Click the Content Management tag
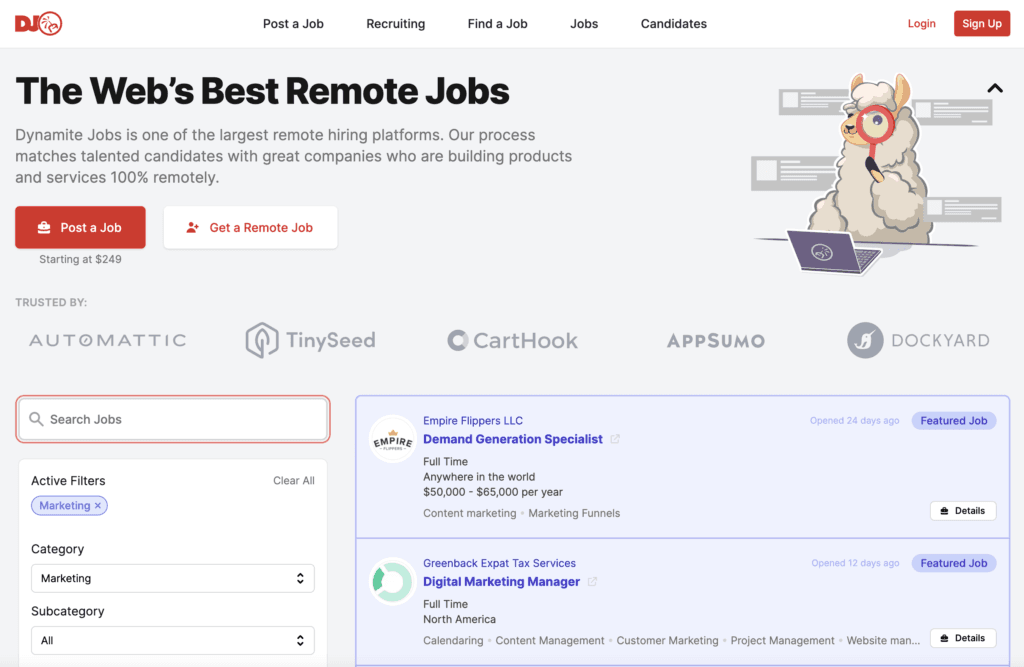Image resolution: width=1024 pixels, height=667 pixels. click(550, 641)
